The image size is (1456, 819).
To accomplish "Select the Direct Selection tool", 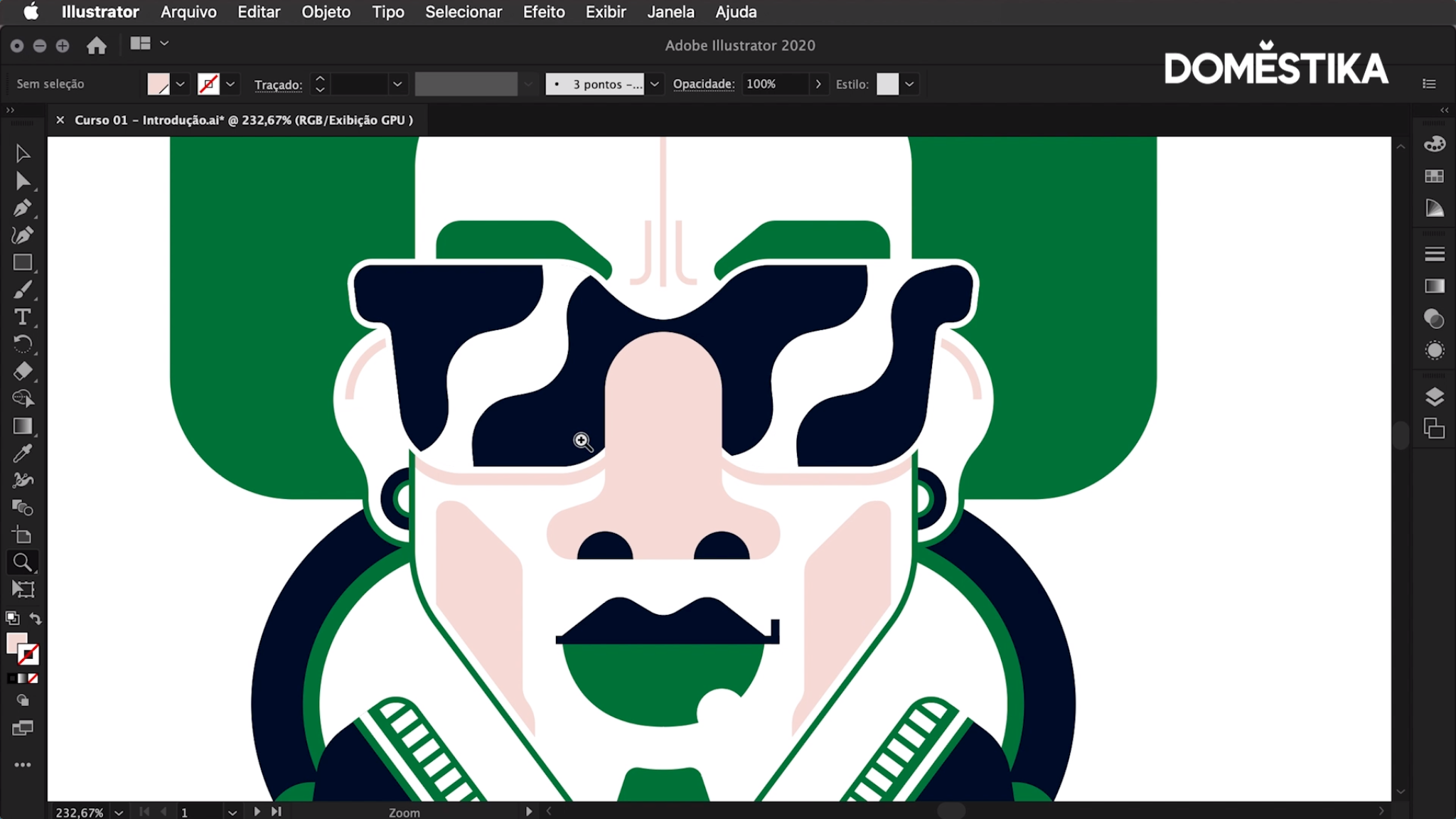I will (x=22, y=181).
